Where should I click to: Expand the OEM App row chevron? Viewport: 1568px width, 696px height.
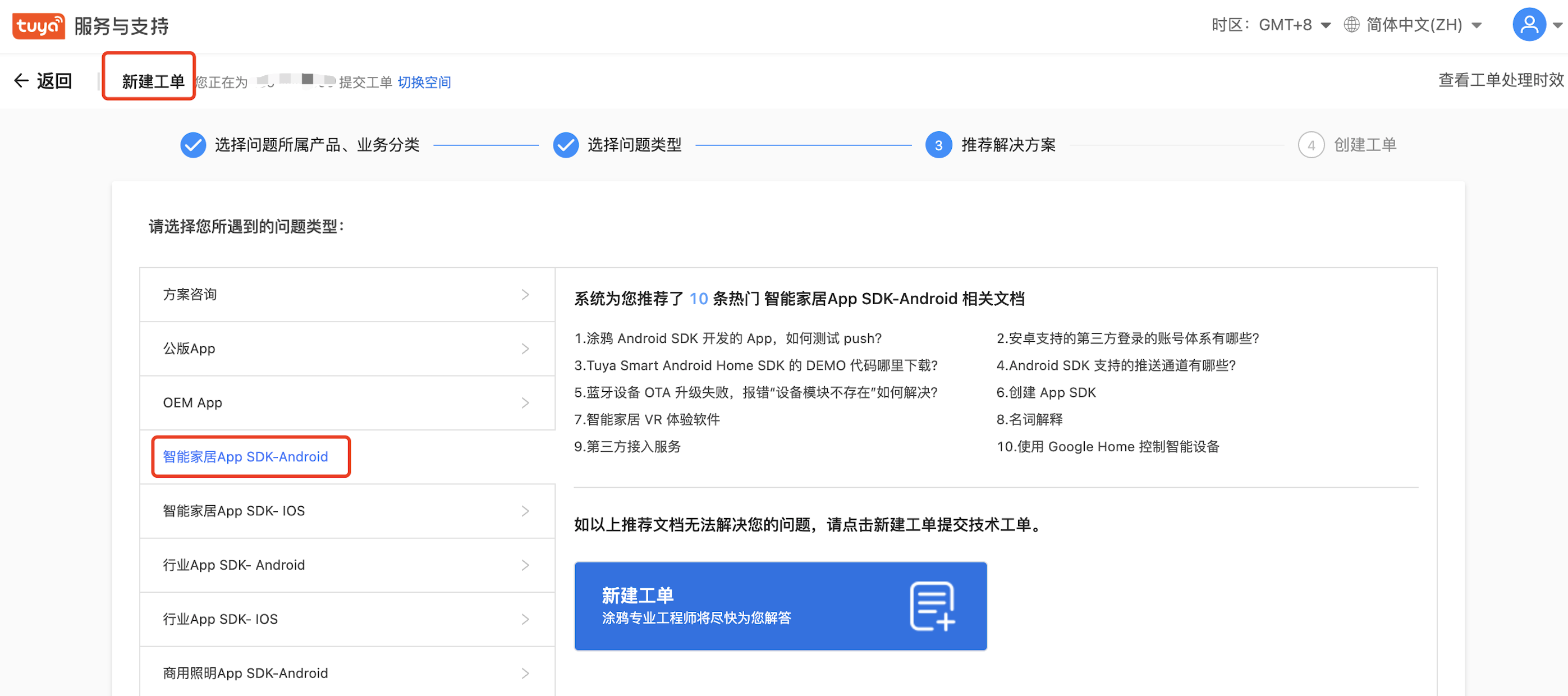tap(525, 403)
